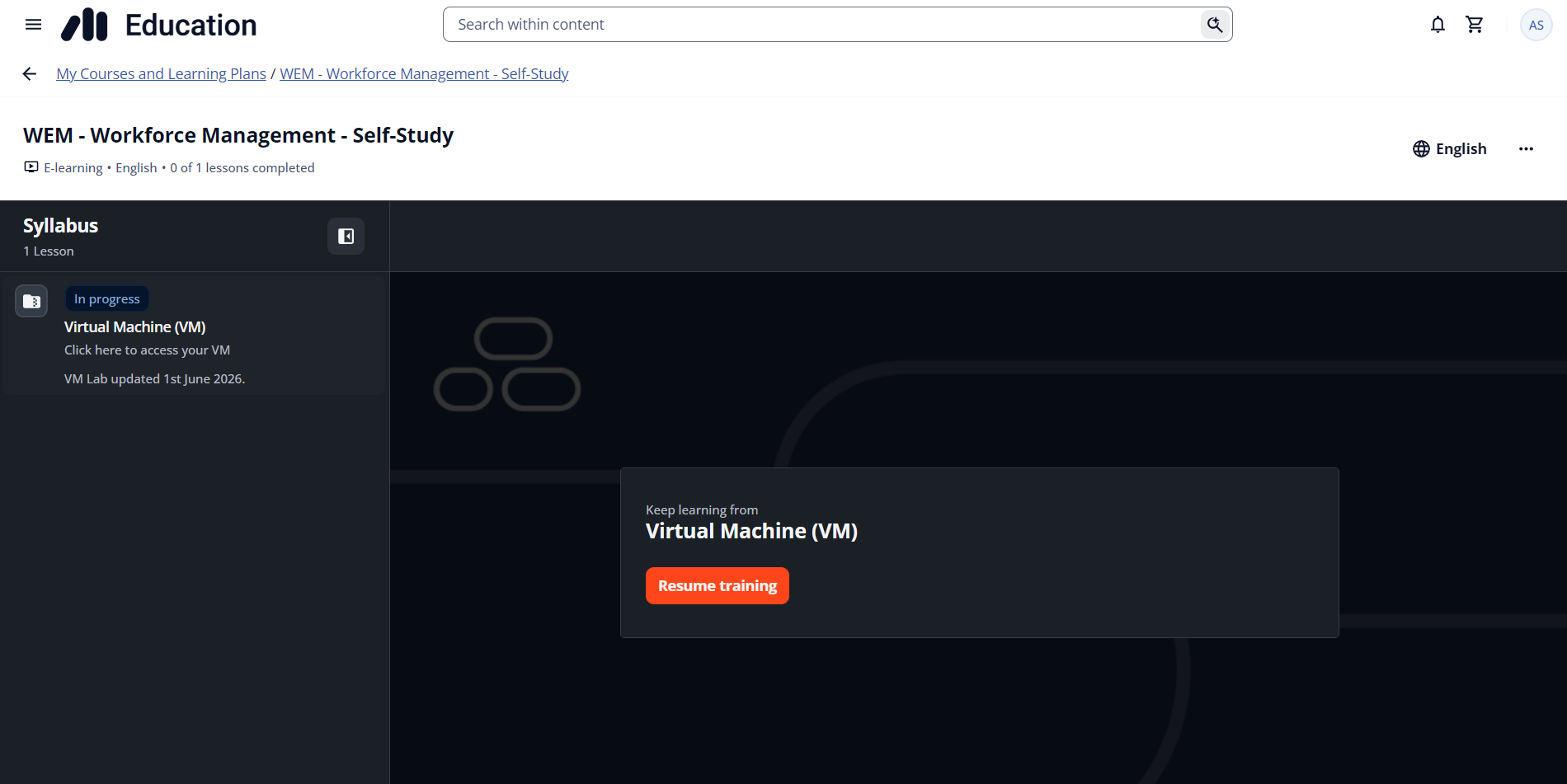
Task: Click the Syllabus heading
Action: click(x=60, y=226)
